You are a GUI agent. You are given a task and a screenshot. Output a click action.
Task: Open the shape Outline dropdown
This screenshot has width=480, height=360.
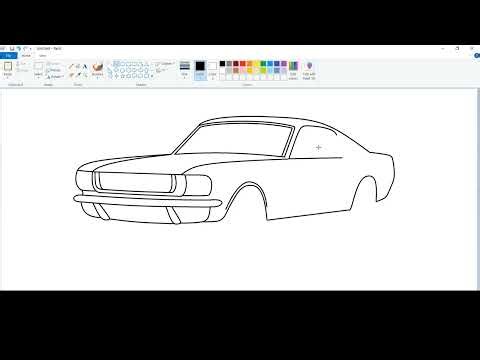click(165, 63)
